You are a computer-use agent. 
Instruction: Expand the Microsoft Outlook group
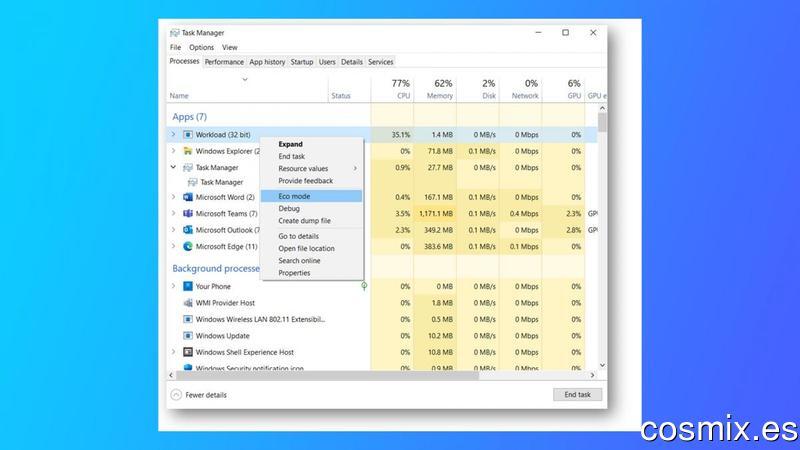173,230
